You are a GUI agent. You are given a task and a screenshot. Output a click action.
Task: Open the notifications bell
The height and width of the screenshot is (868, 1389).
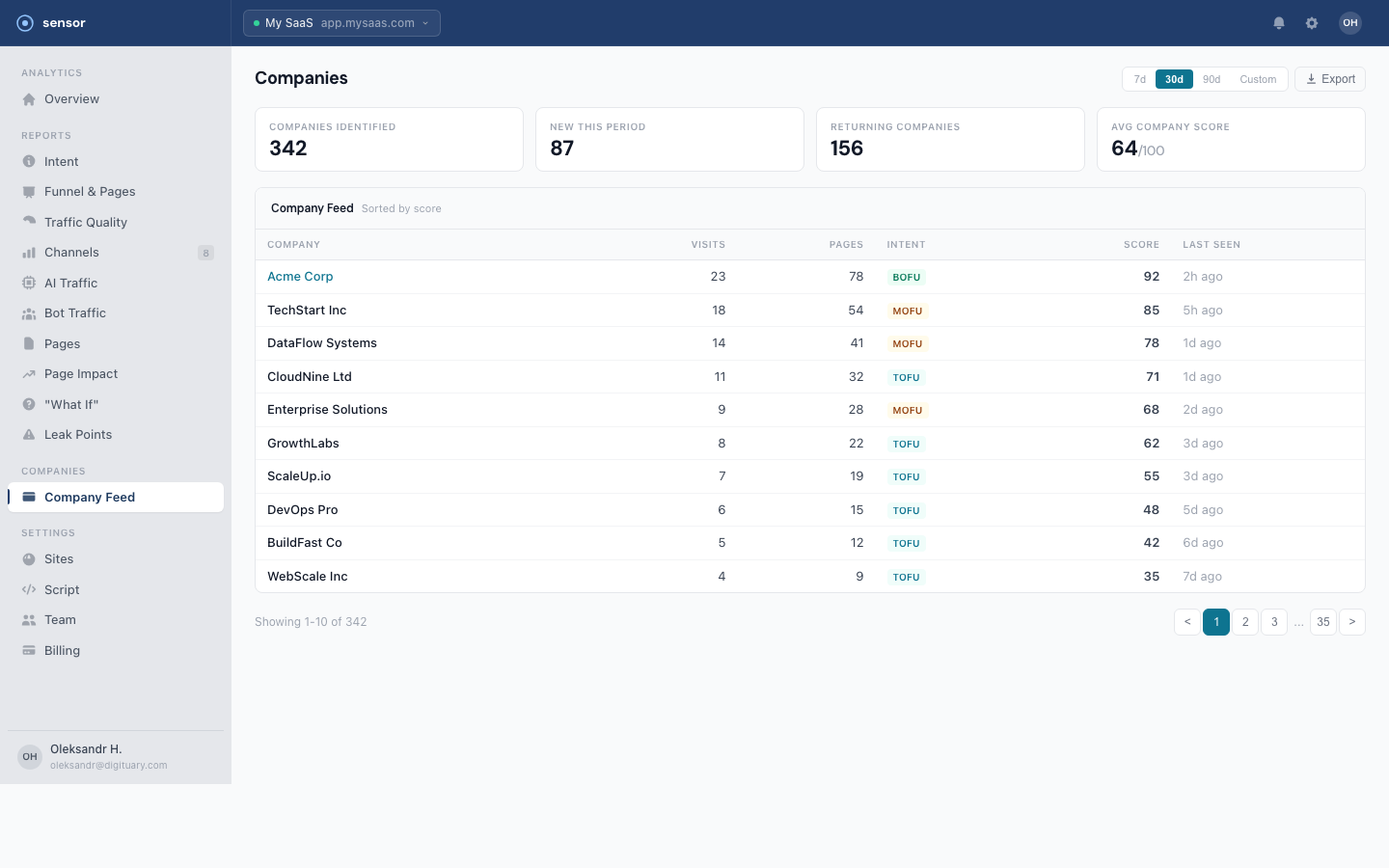point(1279,22)
